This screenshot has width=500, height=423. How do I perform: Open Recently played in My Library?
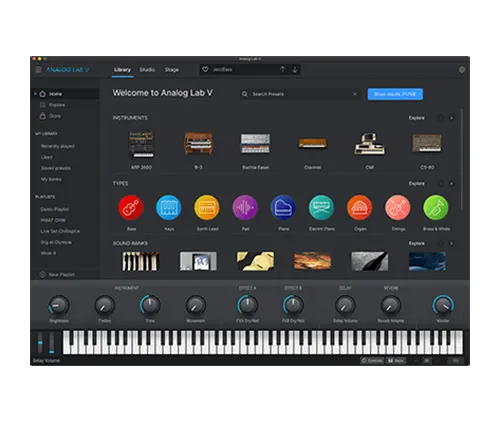(x=58, y=146)
